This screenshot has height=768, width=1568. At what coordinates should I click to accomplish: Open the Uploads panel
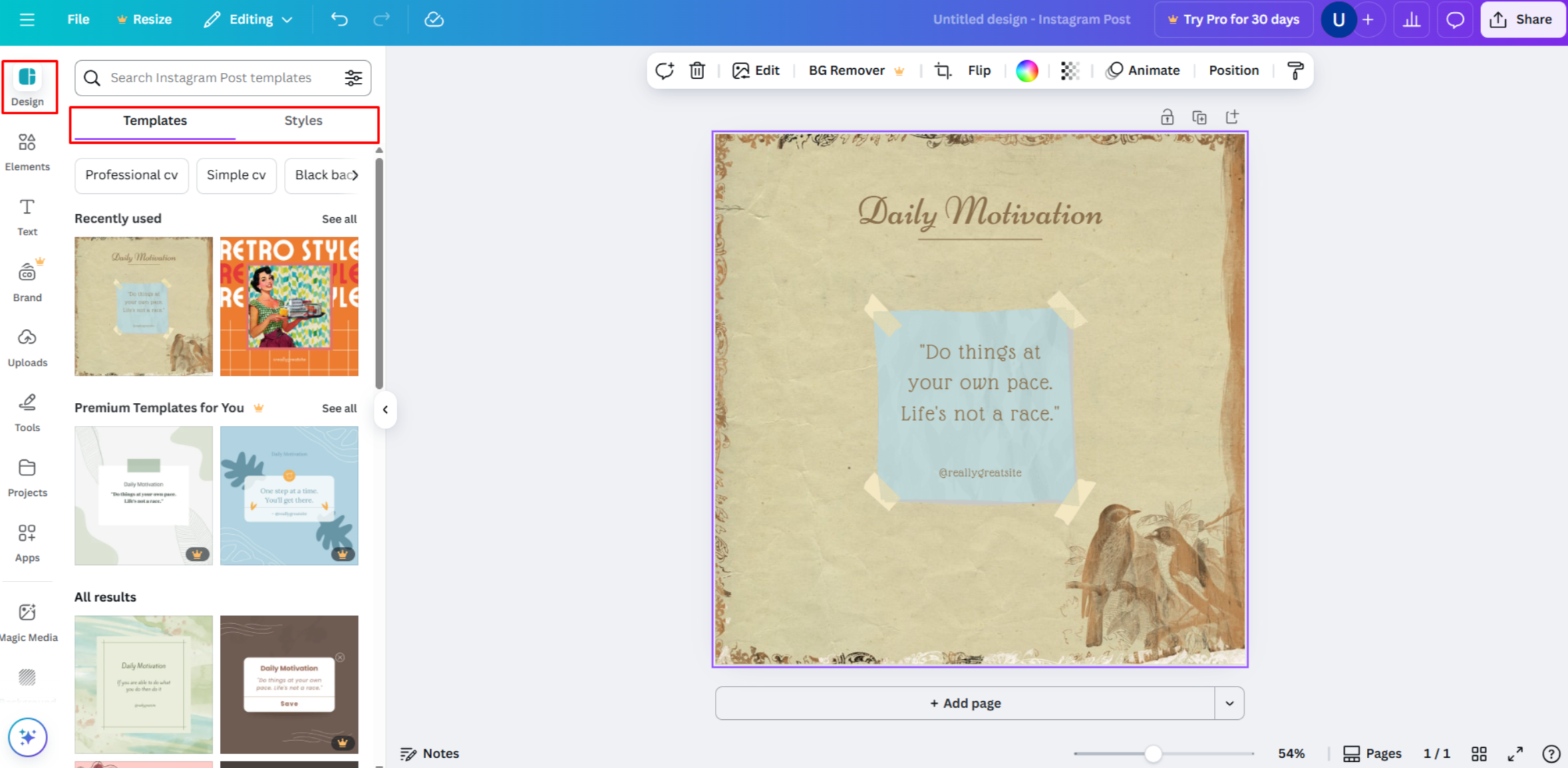click(27, 346)
